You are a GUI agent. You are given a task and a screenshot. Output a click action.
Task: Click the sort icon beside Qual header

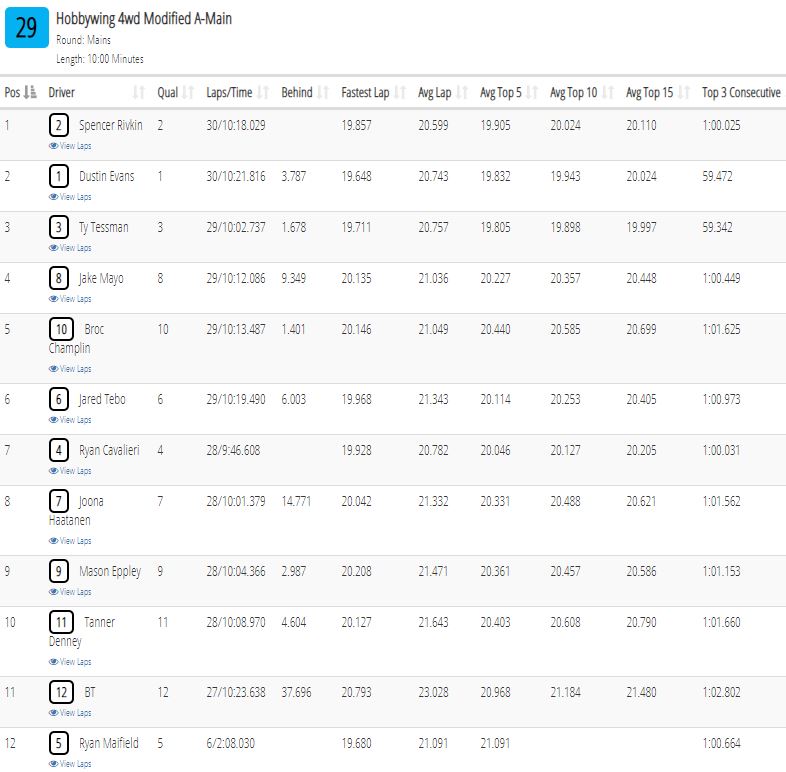pos(188,92)
